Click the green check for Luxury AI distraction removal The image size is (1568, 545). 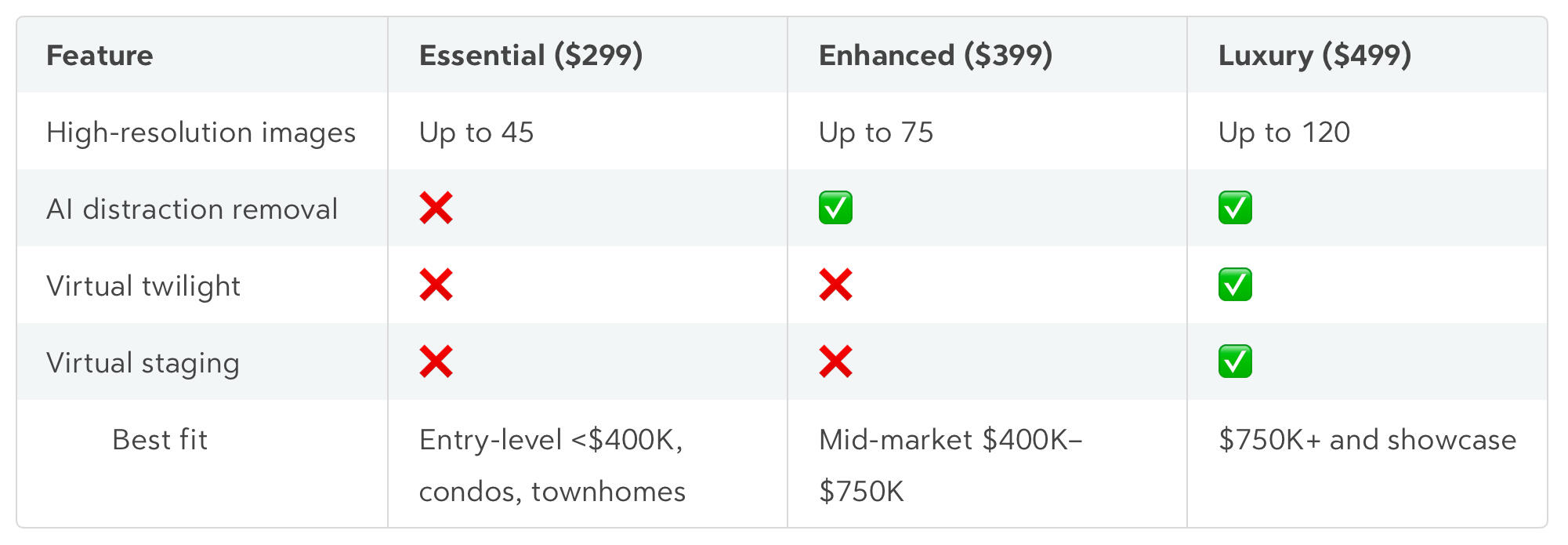click(1235, 209)
